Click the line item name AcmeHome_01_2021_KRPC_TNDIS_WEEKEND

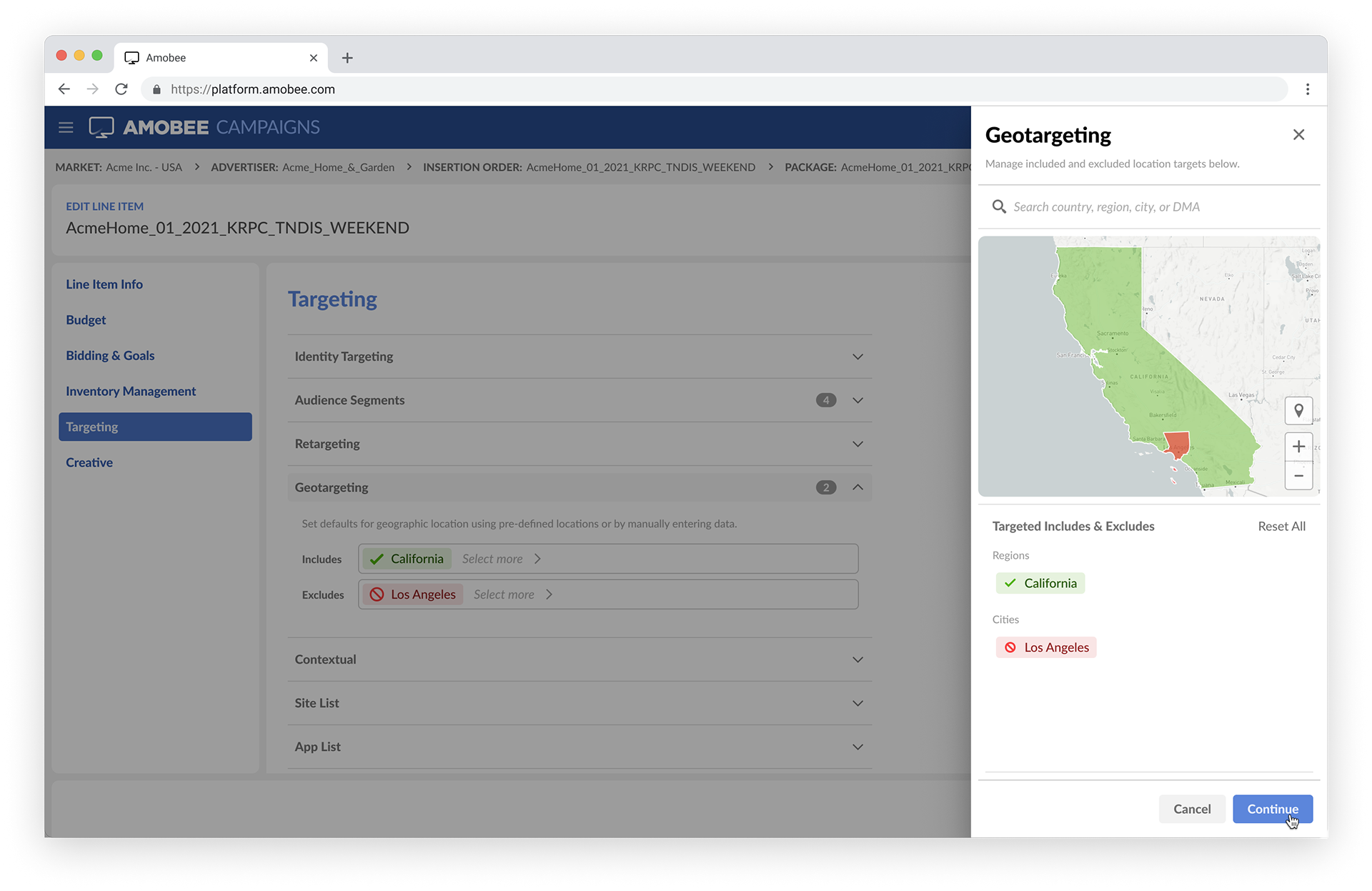tap(237, 228)
